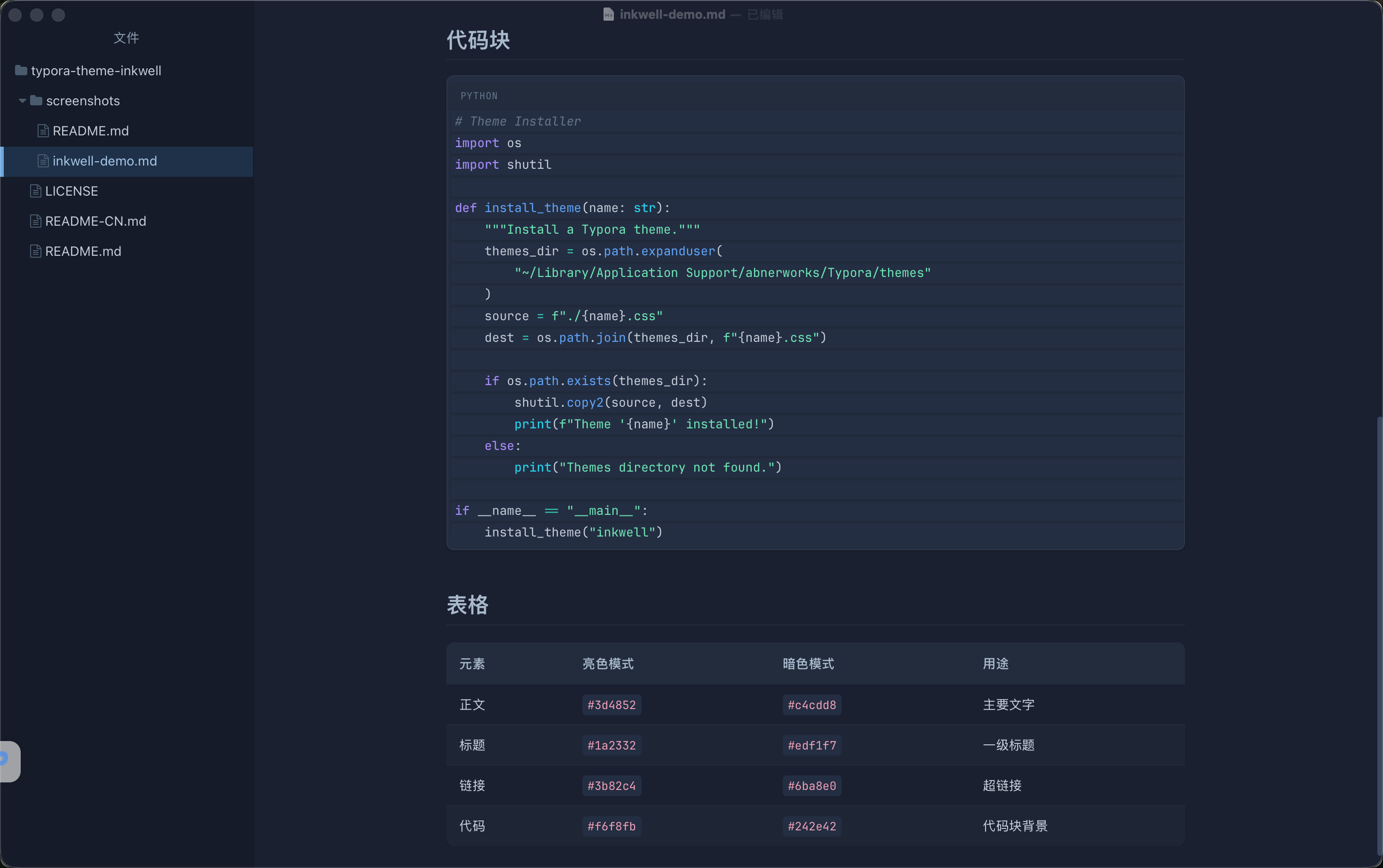Click the typora-theme-inkwell root folder icon

21,71
